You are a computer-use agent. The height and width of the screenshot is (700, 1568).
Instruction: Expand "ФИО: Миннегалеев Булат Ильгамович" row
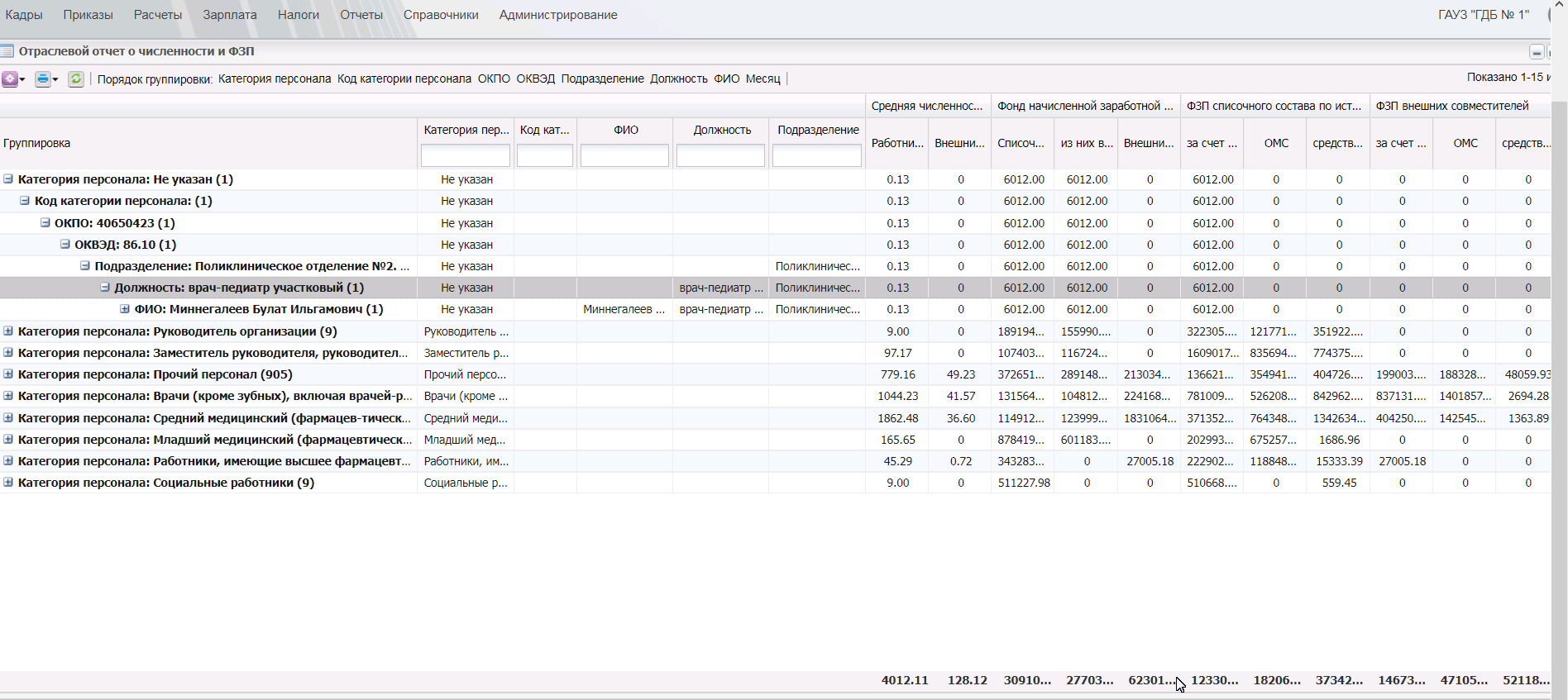[x=125, y=309]
